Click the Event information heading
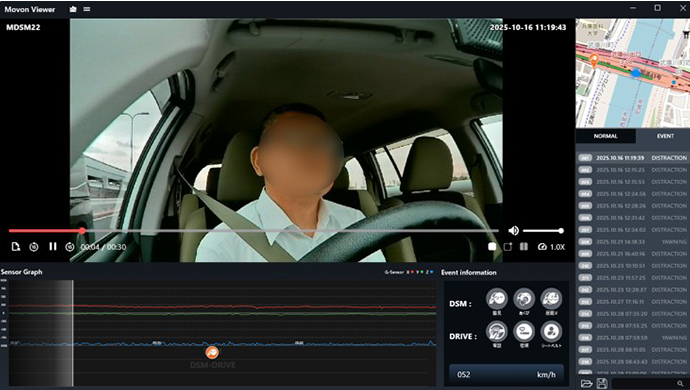690x390 pixels. tap(469, 272)
